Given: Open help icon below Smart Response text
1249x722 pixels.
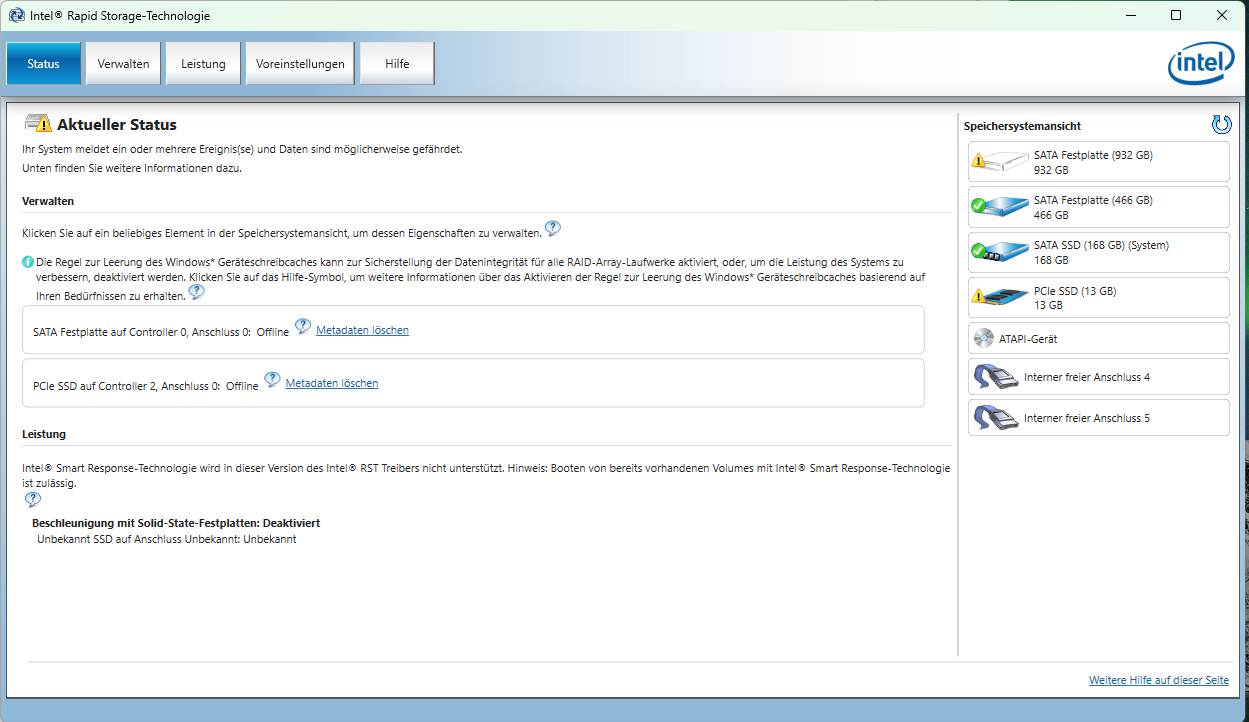Looking at the screenshot, I should 33,499.
